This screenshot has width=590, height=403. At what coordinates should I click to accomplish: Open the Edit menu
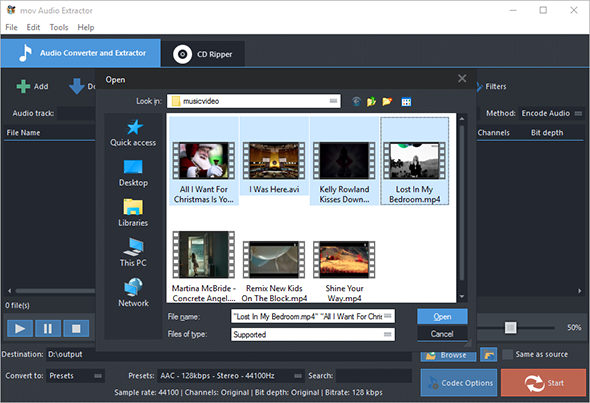[x=33, y=27]
